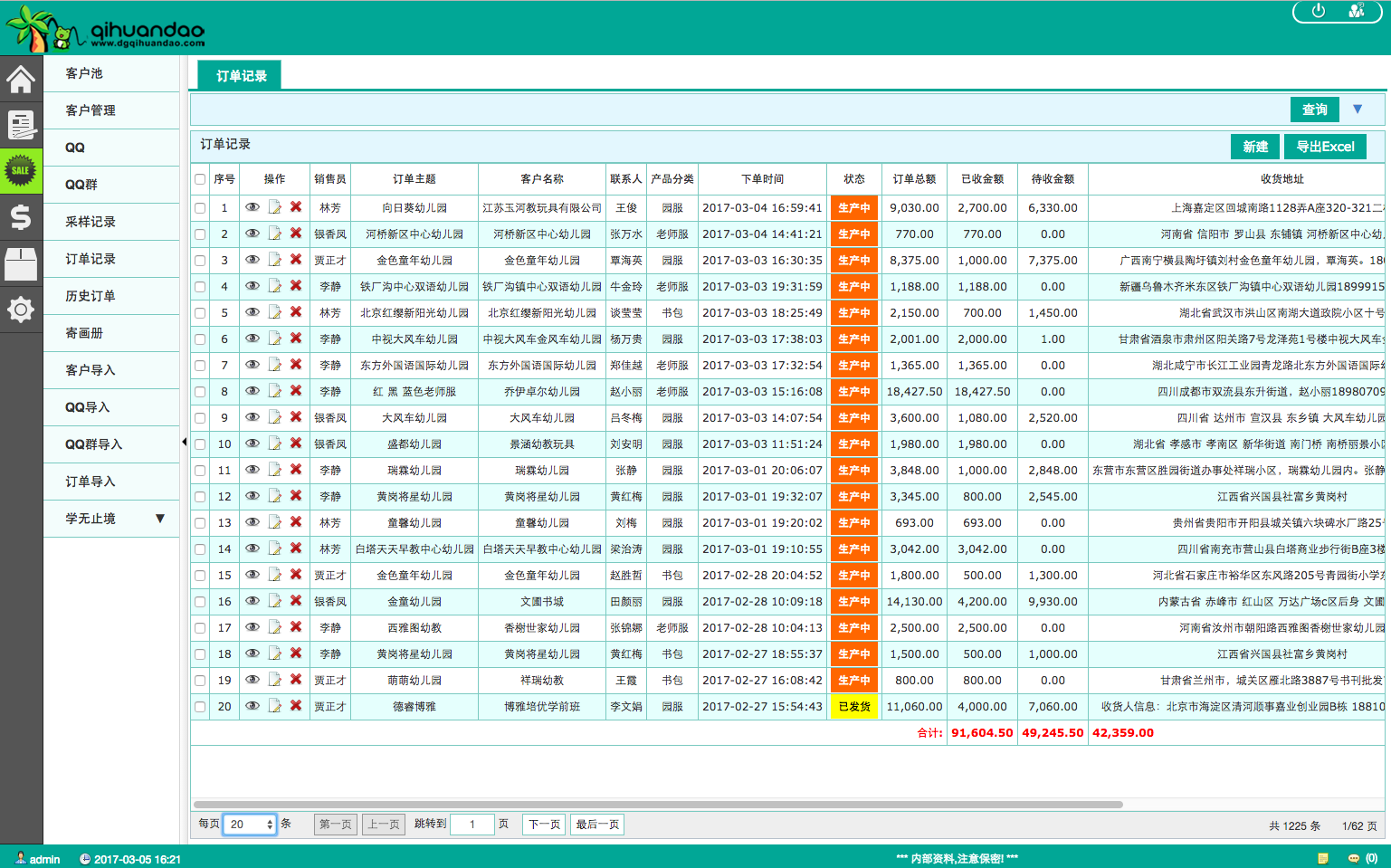Select checkbox for order row 20

(x=200, y=707)
